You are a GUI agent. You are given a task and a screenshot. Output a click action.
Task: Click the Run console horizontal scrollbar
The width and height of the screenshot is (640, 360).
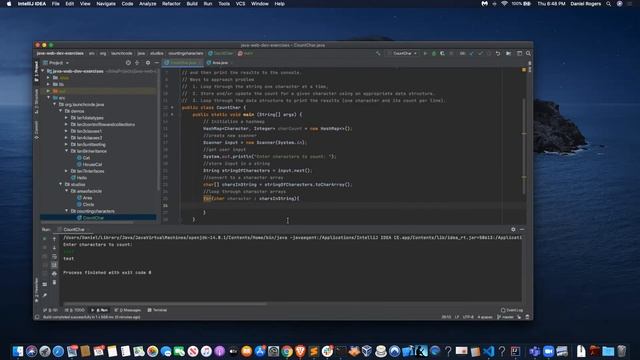(165, 304)
